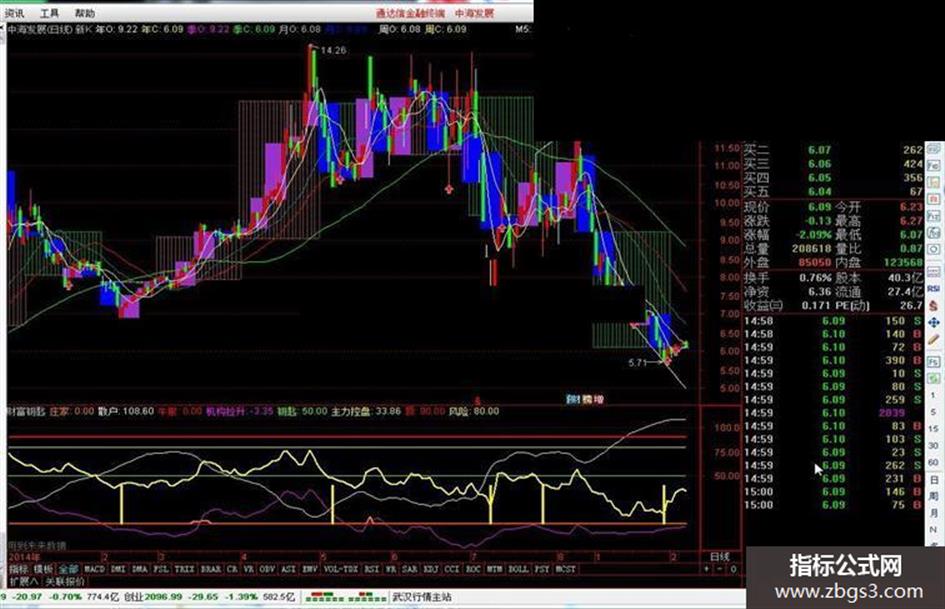The image size is (945, 609).
Task: Click the plus zoom button near 日线
Action: point(707,569)
